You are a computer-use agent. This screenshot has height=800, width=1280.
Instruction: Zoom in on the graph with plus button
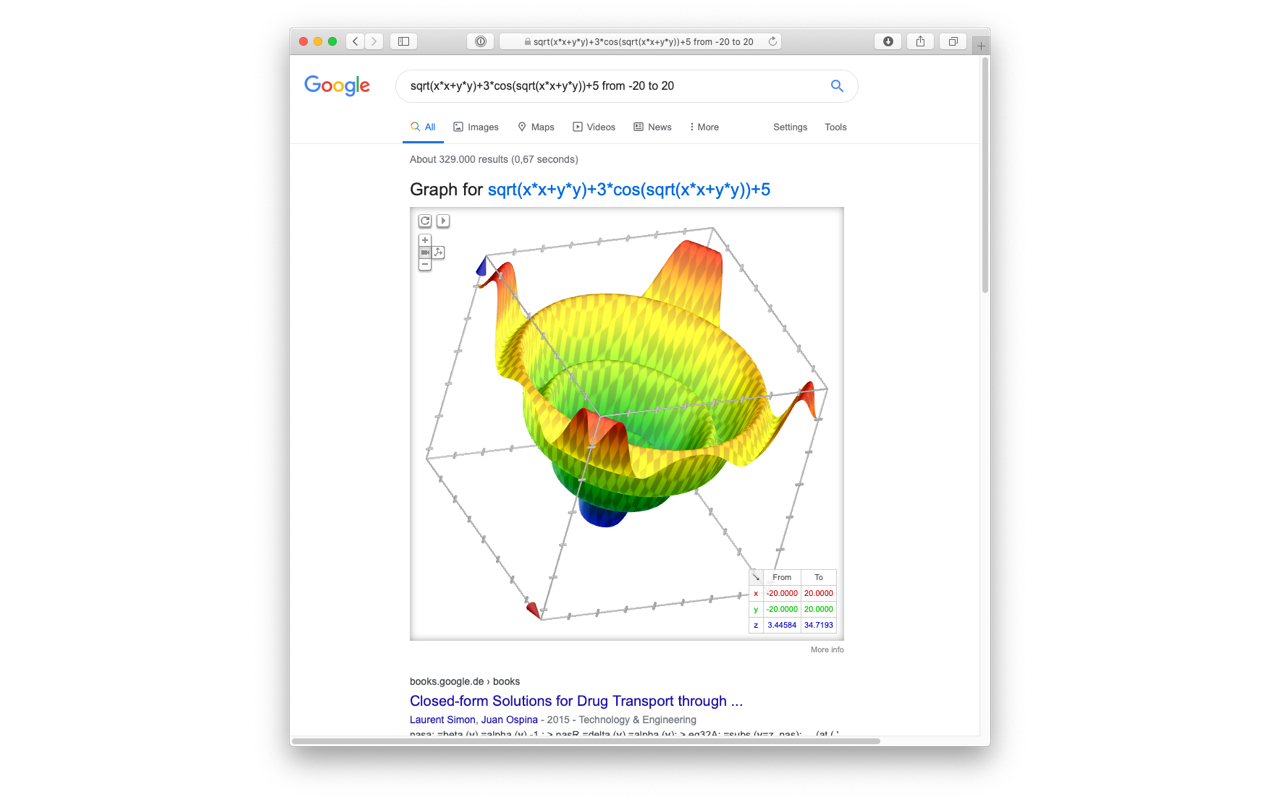point(425,240)
